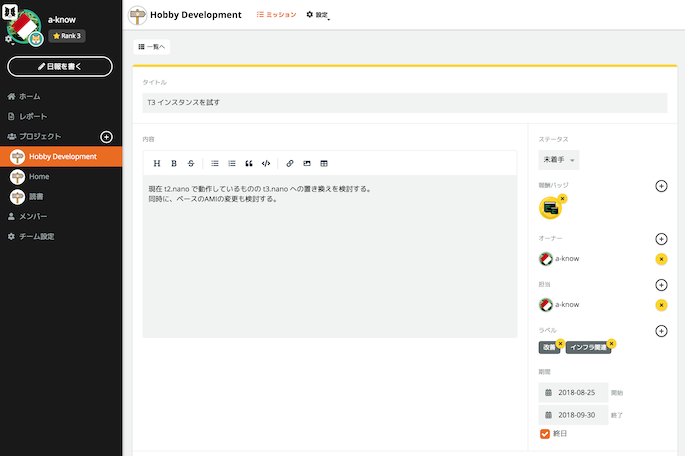Click assignee a-know name
Viewport: 685px width, 456px height.
tap(567, 304)
